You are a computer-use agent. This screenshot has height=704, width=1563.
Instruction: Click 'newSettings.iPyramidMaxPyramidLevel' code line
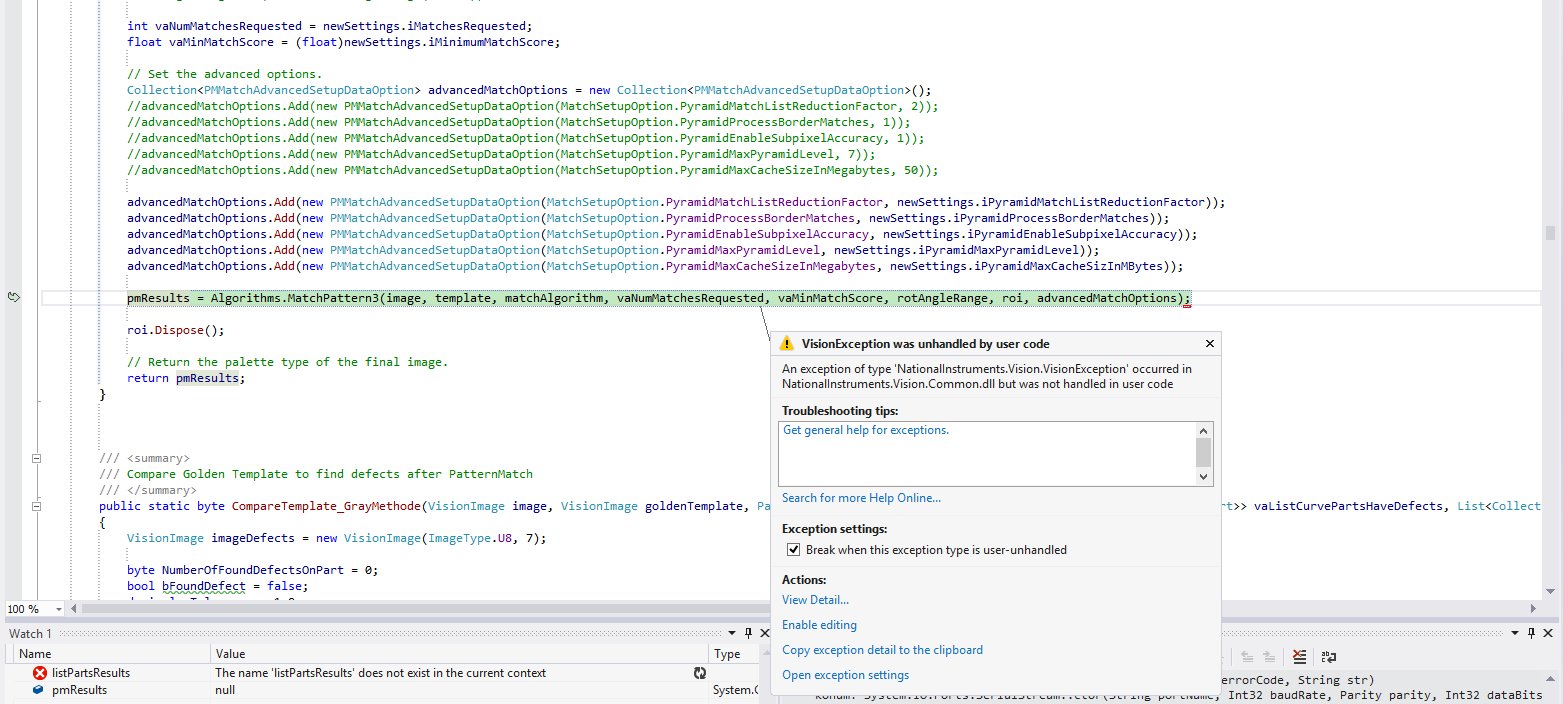point(613,250)
